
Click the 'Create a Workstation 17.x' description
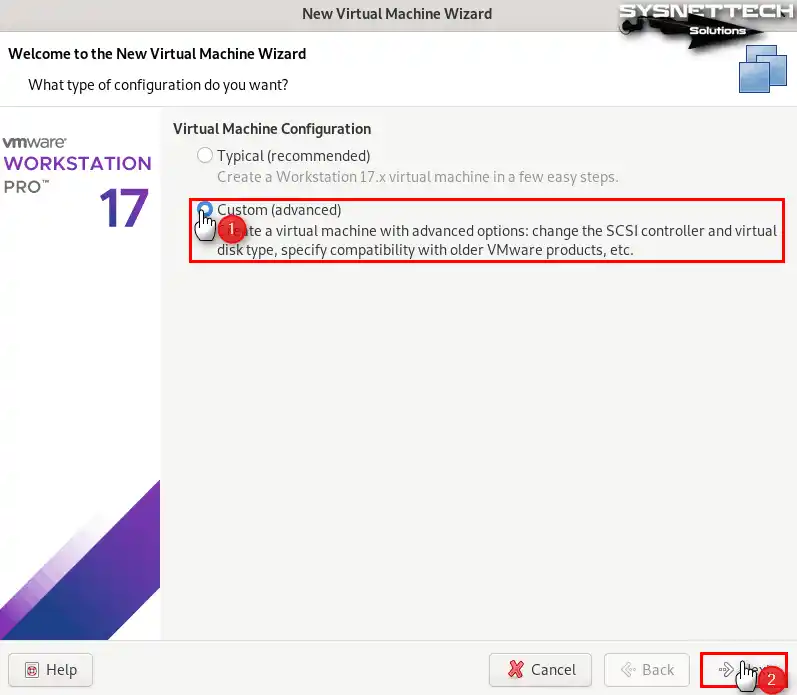click(417, 177)
